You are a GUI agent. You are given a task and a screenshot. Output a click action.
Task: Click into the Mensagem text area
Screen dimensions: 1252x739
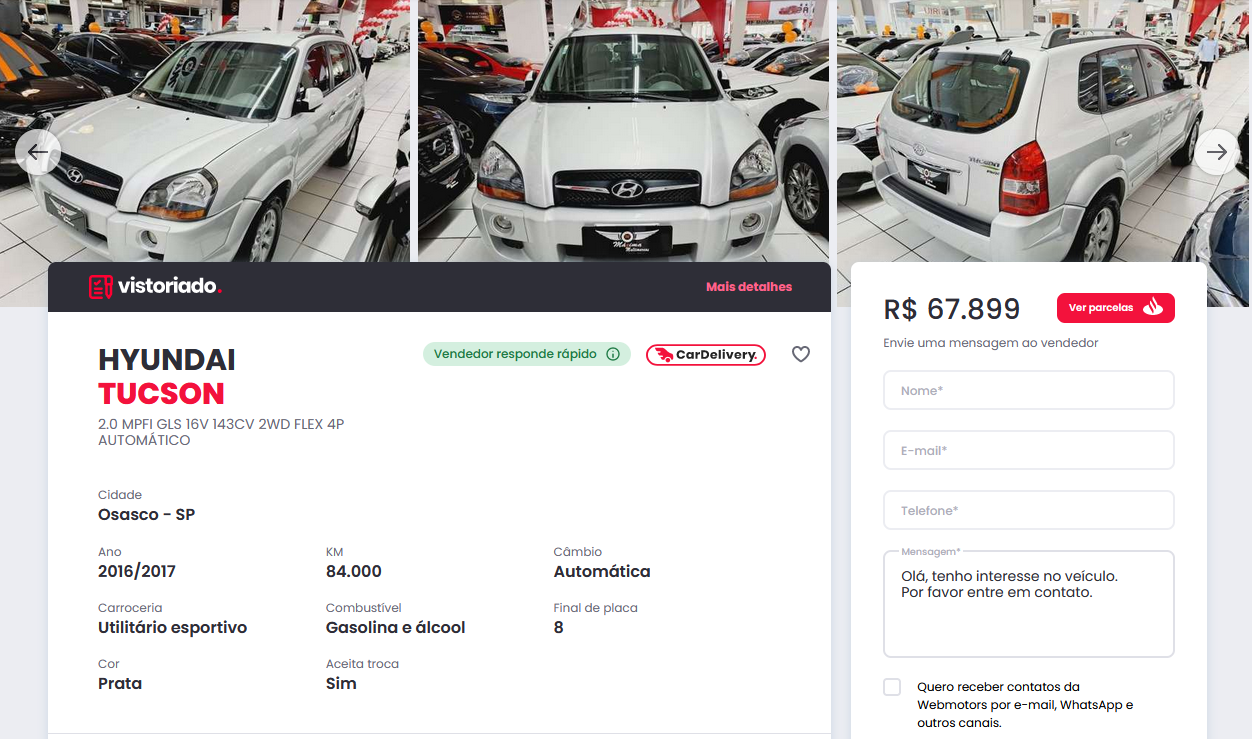[1029, 604]
